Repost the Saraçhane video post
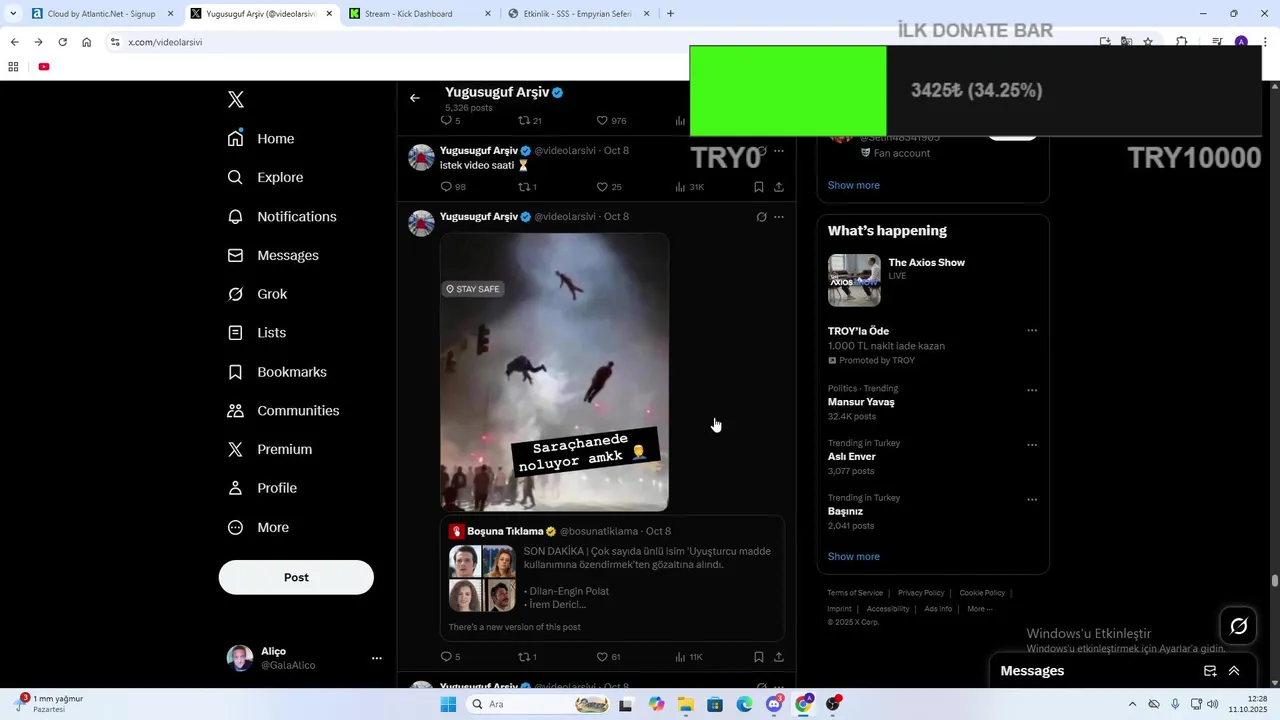Image resolution: width=1280 pixels, height=720 pixels. click(x=527, y=657)
